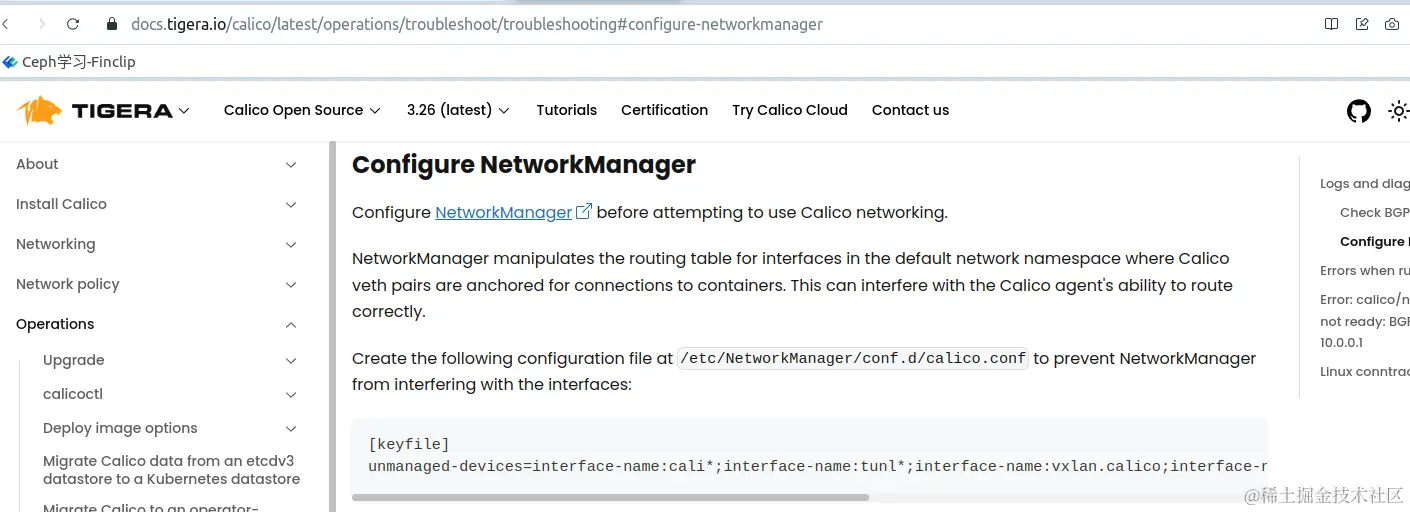1410x512 pixels.
Task: Click the unmanaged-devices line in code block
Action: coord(817,466)
